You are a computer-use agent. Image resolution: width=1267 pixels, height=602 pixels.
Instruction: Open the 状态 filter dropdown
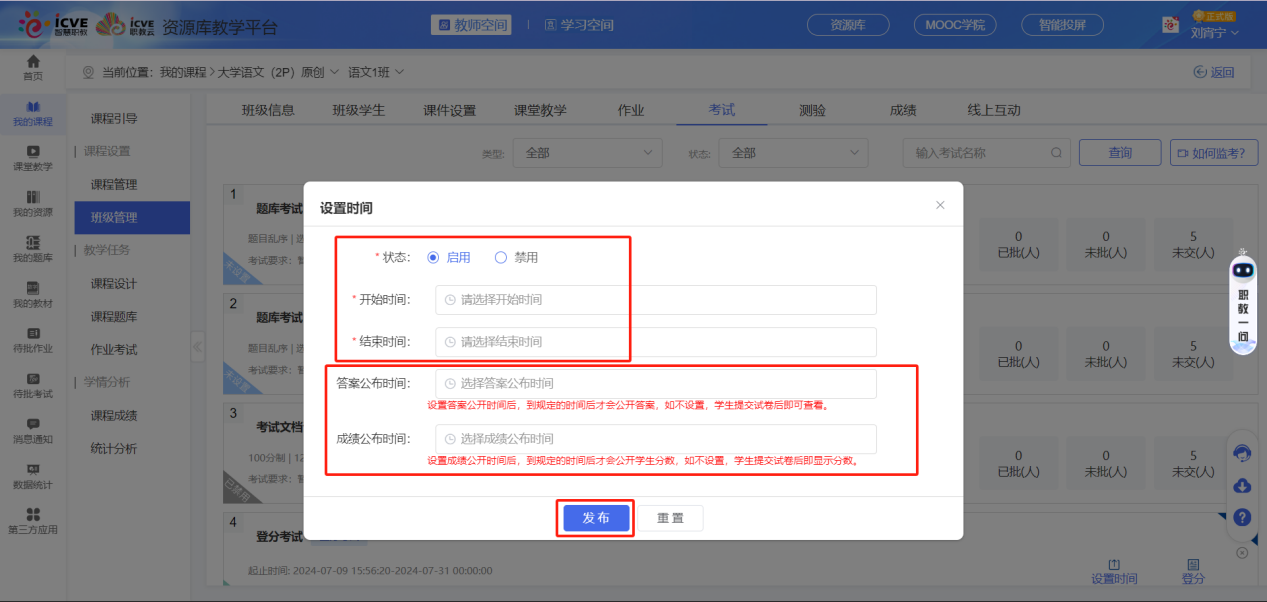click(x=793, y=152)
